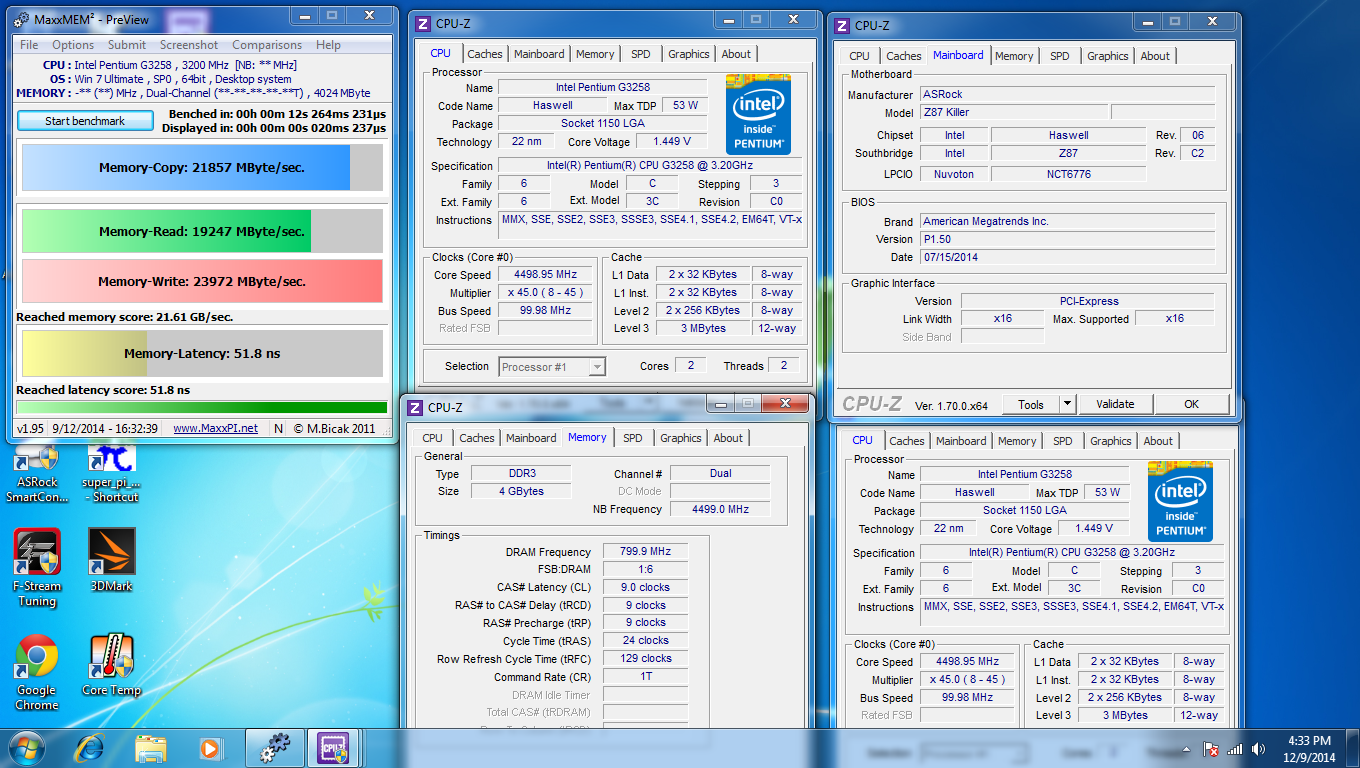
Task: Select About tab in CPU-Z Mainboard window
Action: point(1155,56)
